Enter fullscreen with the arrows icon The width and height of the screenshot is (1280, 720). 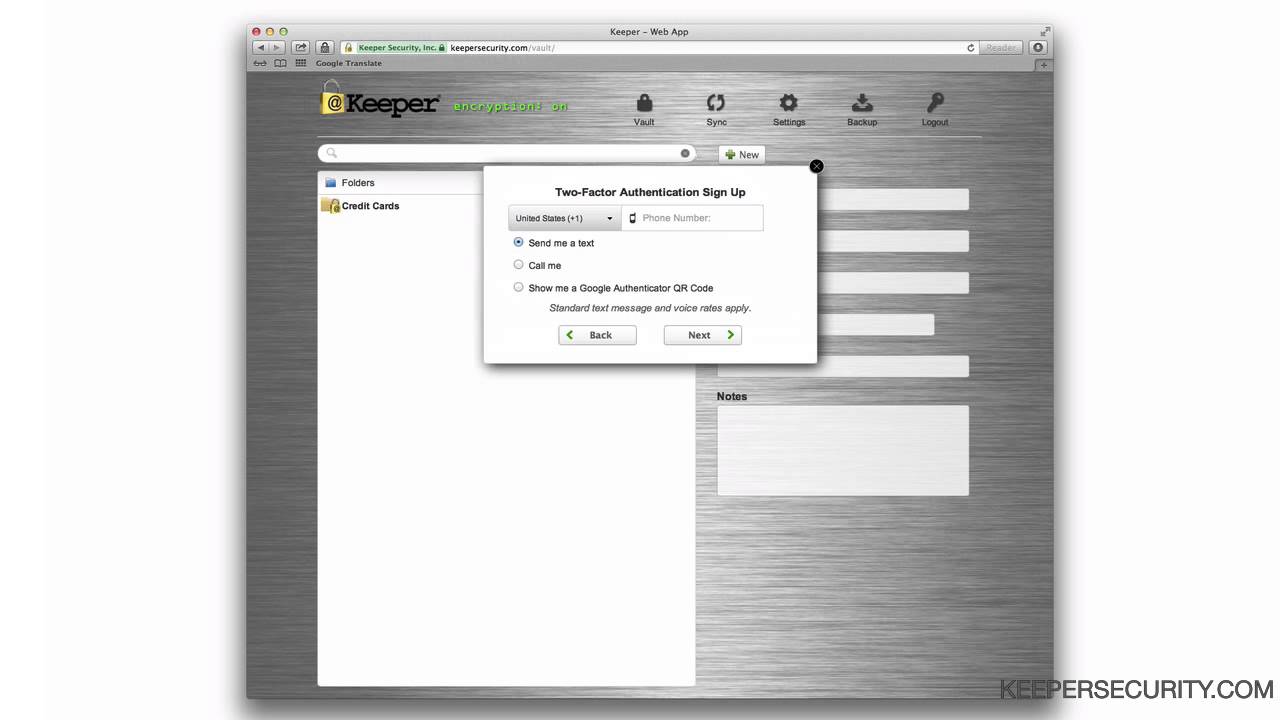pos(1045,31)
